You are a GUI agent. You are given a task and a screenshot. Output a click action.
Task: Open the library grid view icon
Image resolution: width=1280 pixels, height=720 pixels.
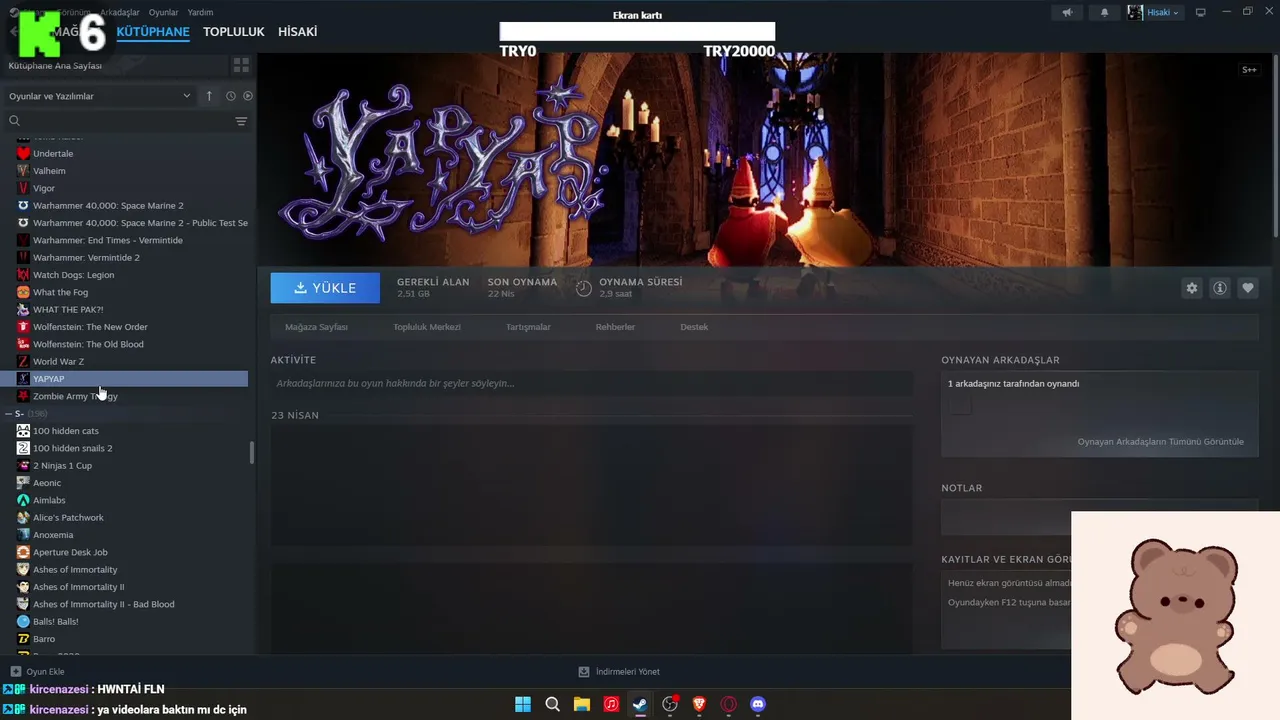[241, 65]
